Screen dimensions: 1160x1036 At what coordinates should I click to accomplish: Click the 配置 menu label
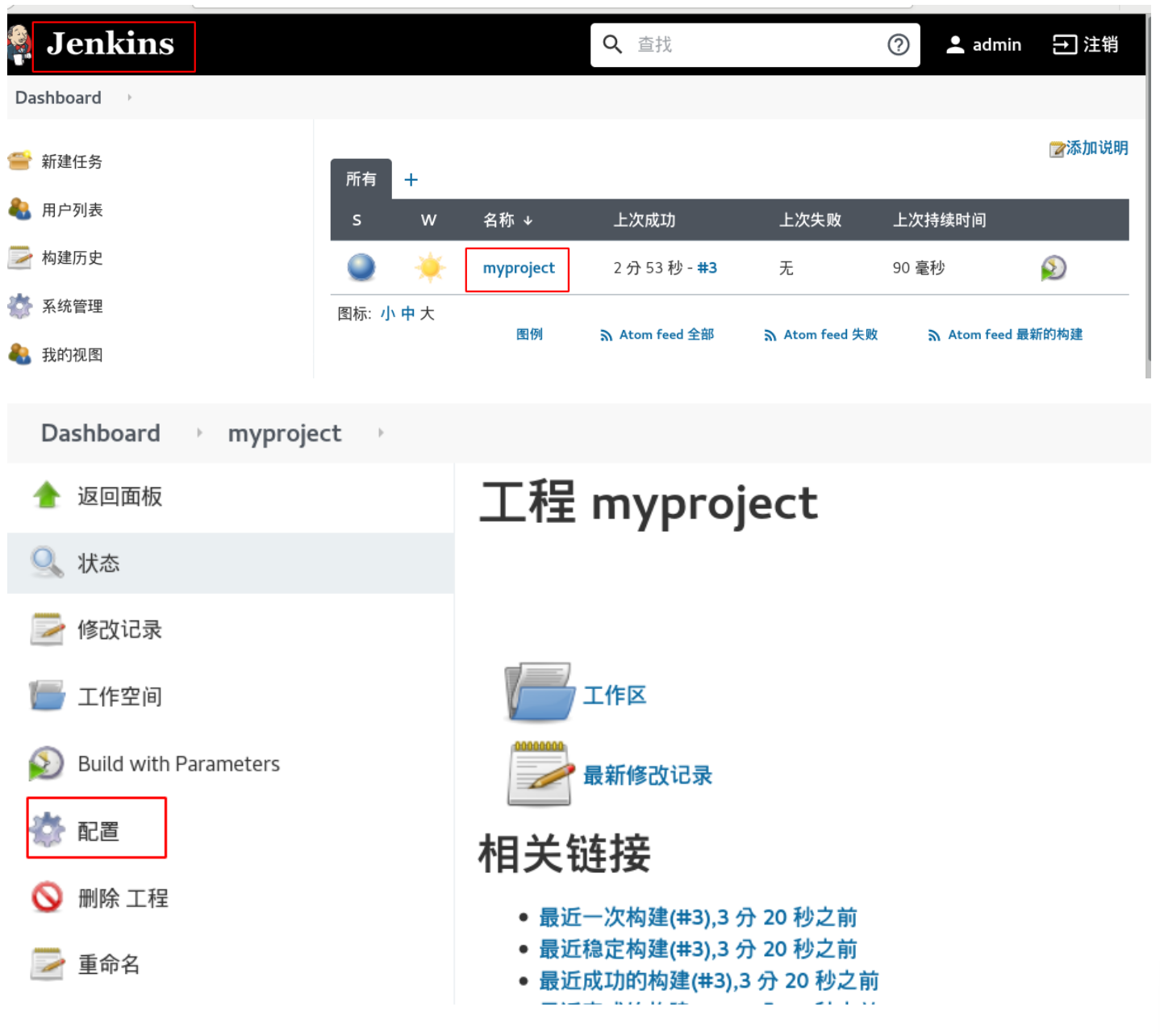coord(98,830)
